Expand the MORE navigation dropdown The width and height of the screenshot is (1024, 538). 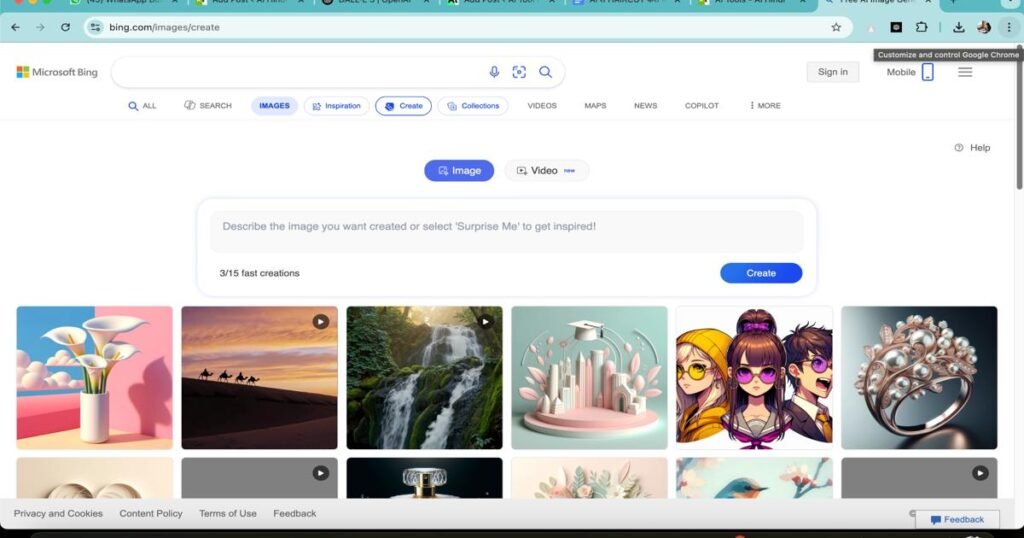(x=765, y=106)
